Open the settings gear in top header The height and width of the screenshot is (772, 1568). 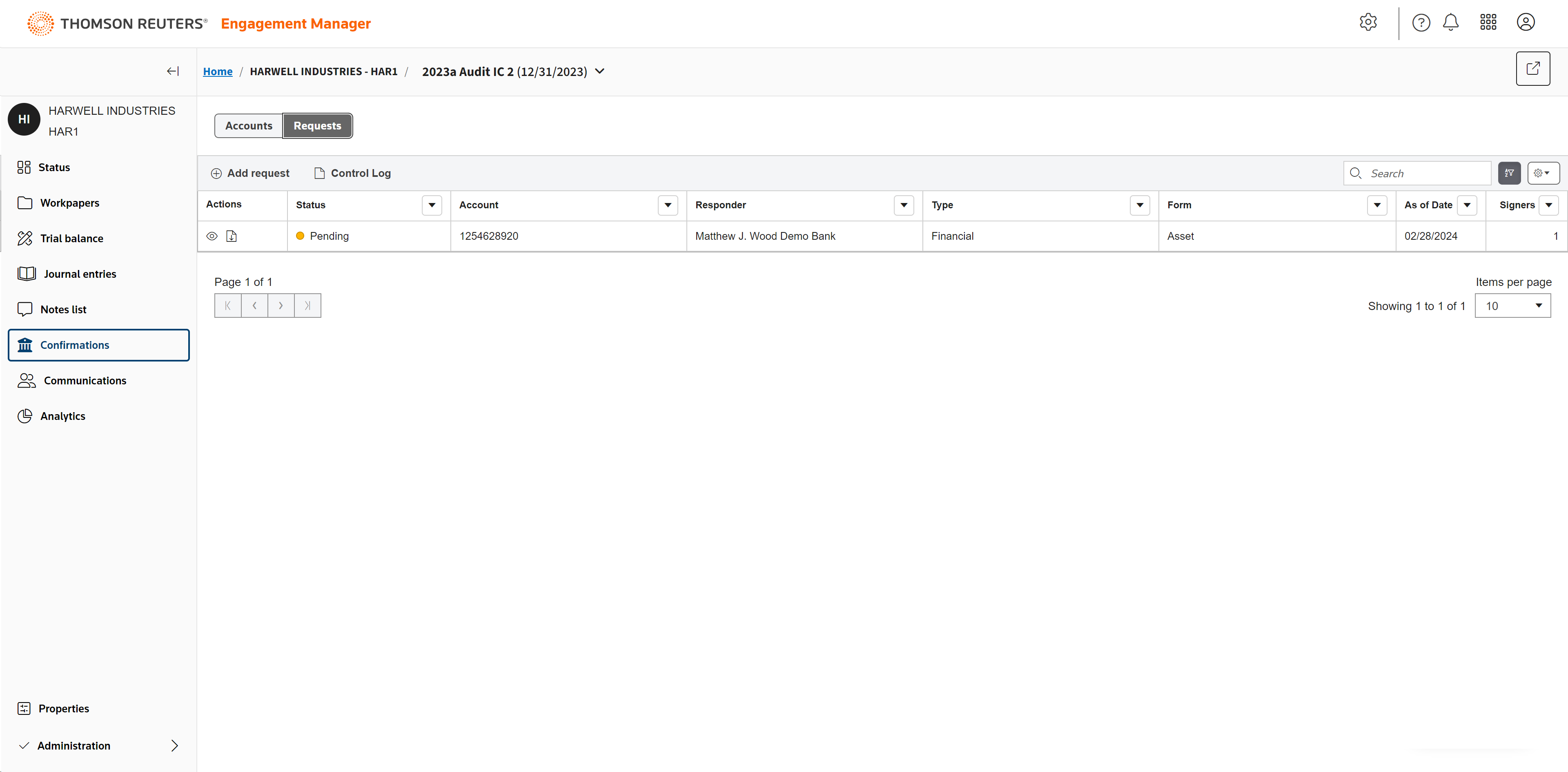click(x=1368, y=22)
